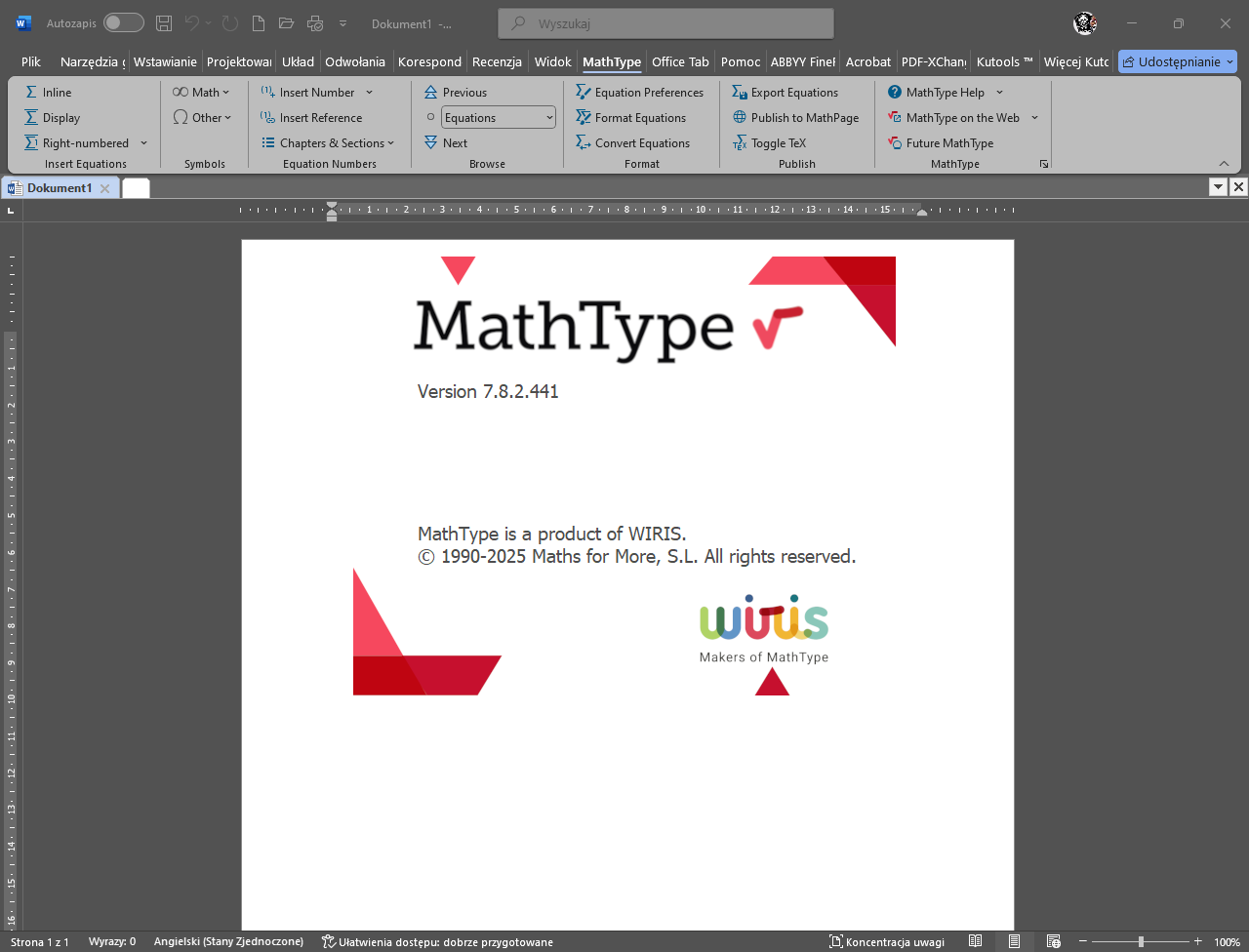Open the Math symbols dropdown
This screenshot has width=1249, height=952.
click(x=201, y=93)
